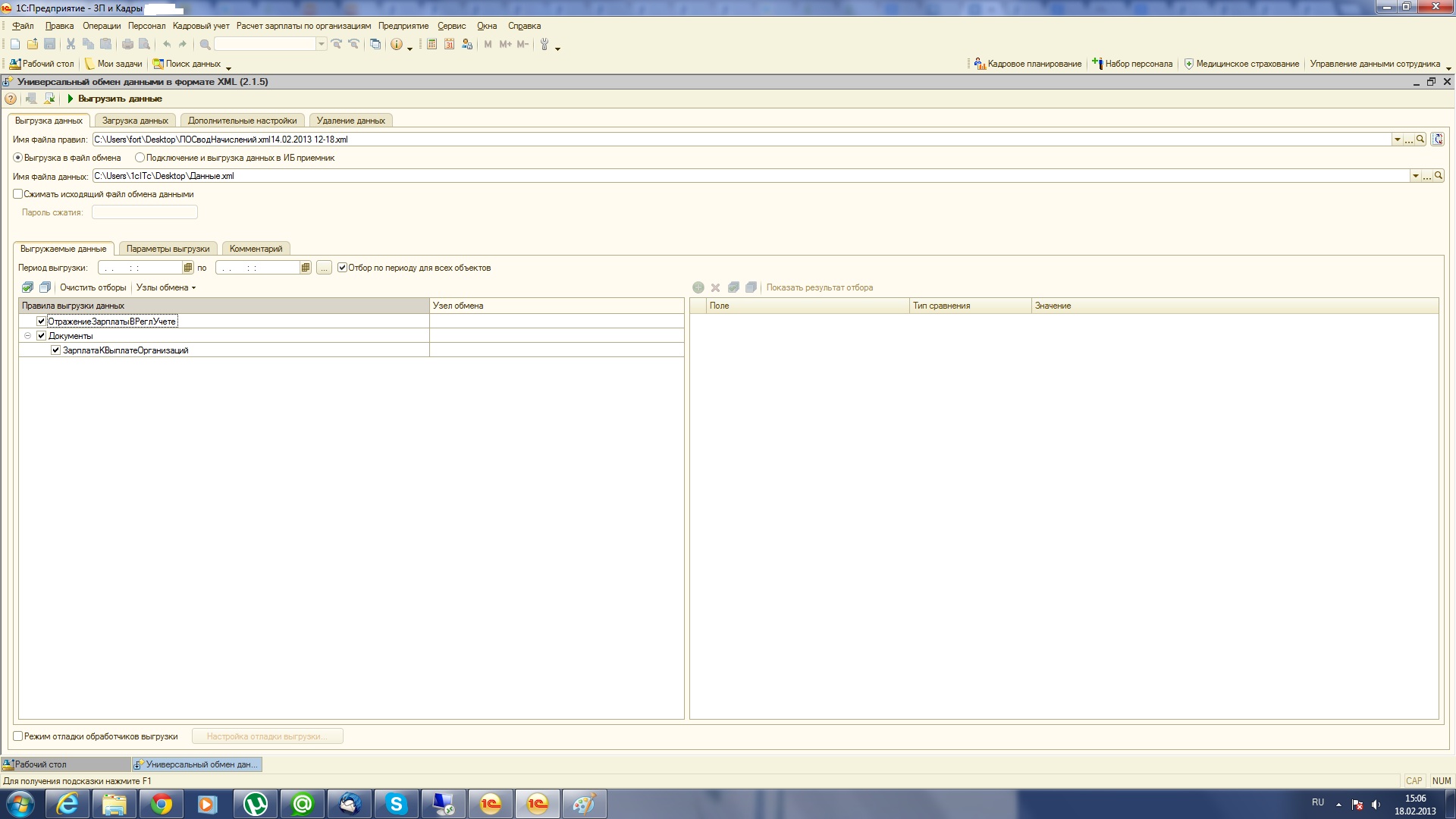Click check-all icon above export rules table
The height and width of the screenshot is (819, 1456).
pos(28,287)
